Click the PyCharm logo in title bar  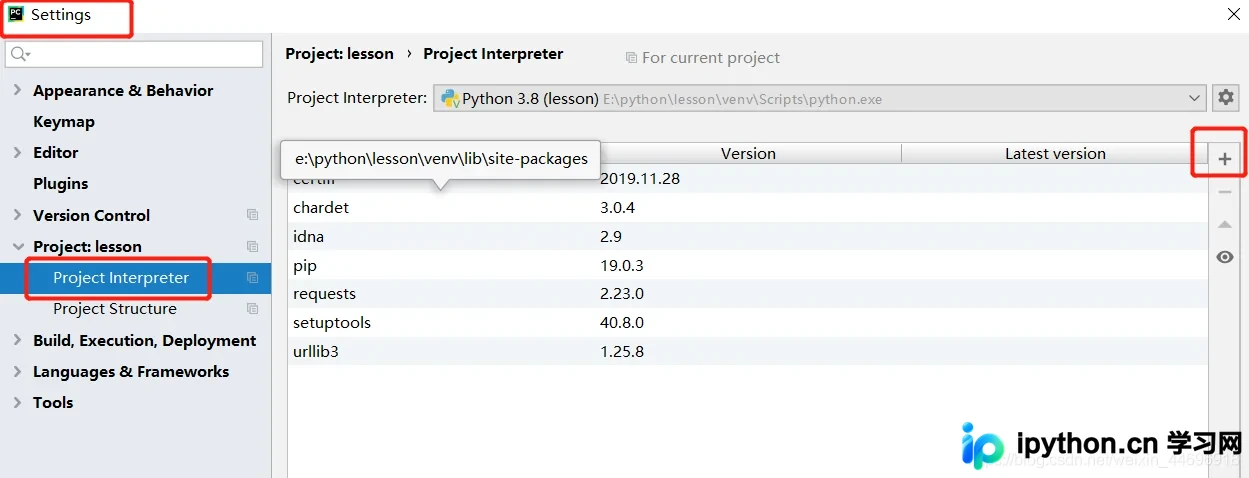pos(15,14)
